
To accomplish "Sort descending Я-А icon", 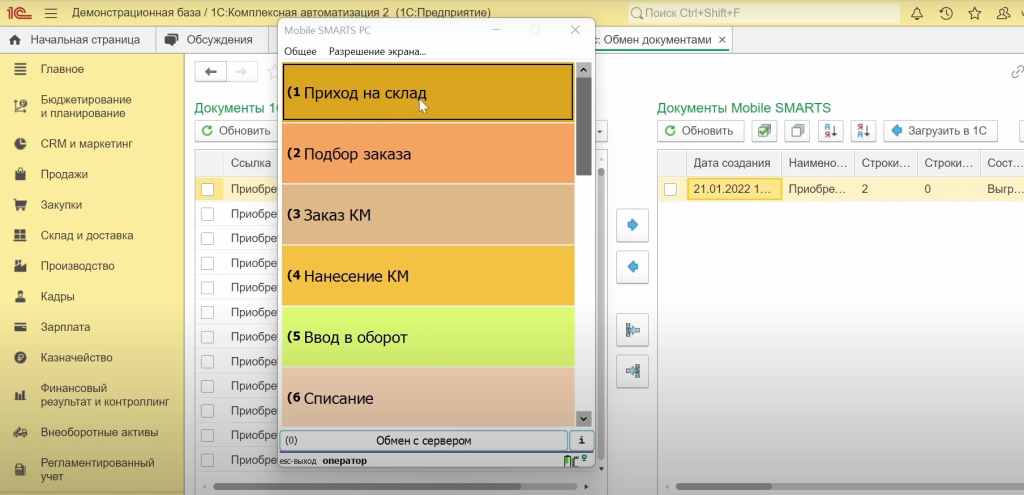I will (x=863, y=131).
